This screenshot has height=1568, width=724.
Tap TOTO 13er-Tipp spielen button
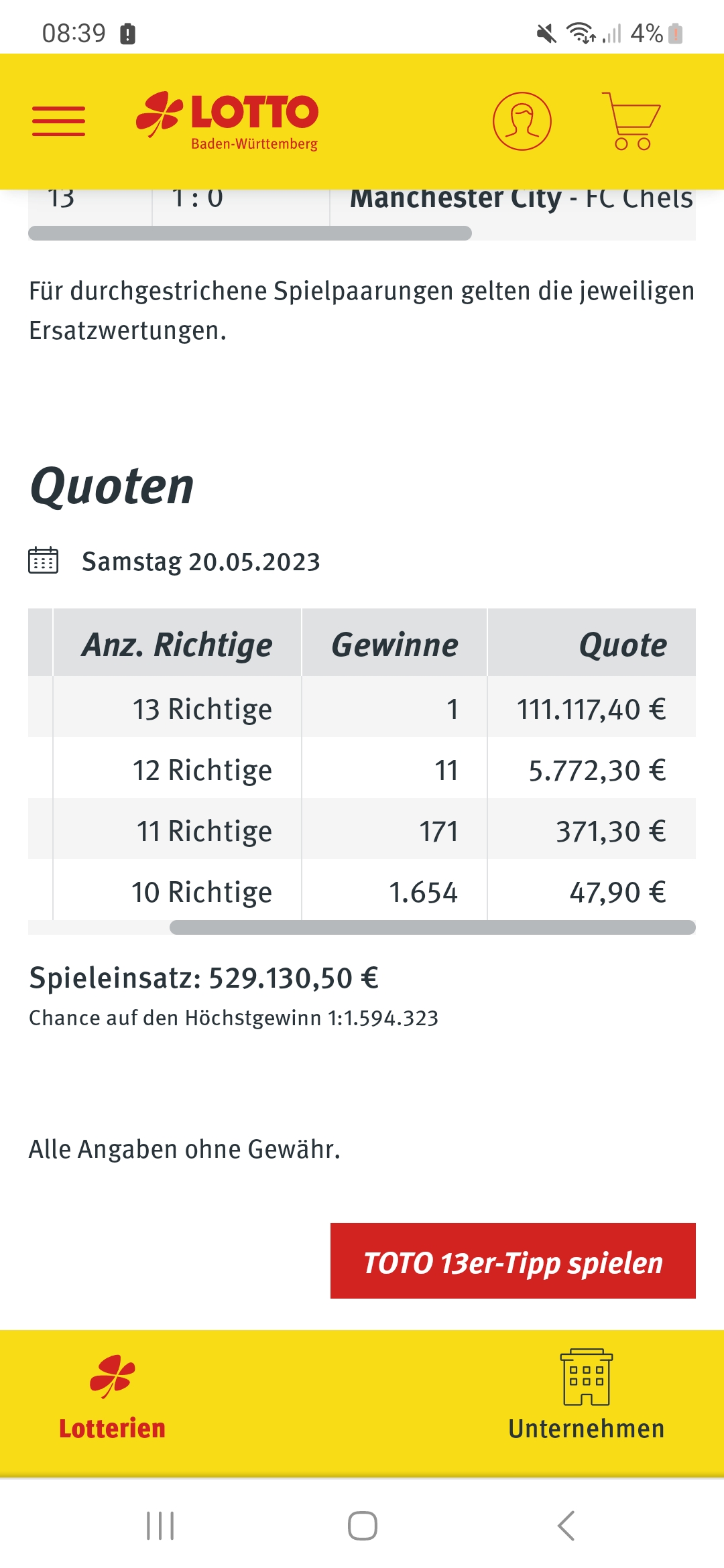point(513,1260)
